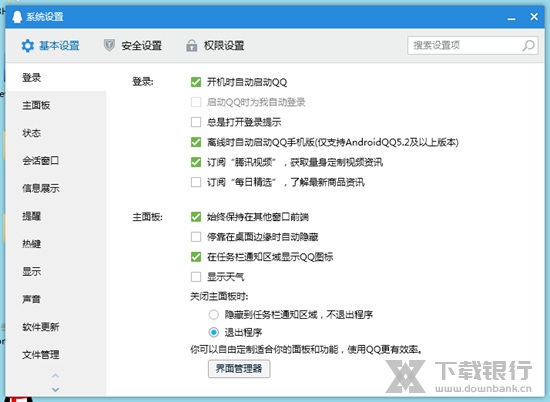The height and width of the screenshot is (402, 550).
Task: Click the shield icon for 安全设置
Action: tap(109, 45)
